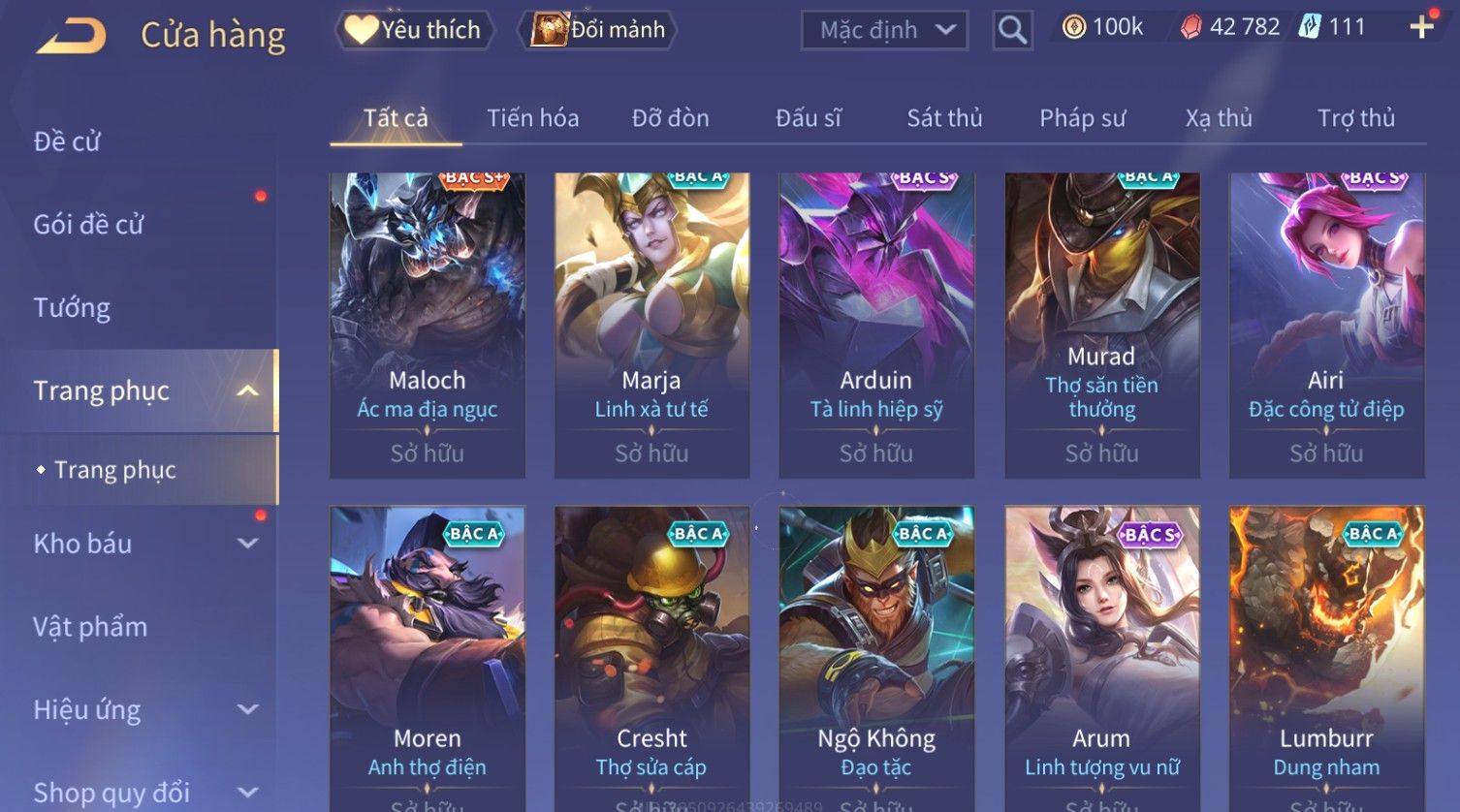Select the Tiến hóa tab
The height and width of the screenshot is (812, 1460).
[x=532, y=118]
